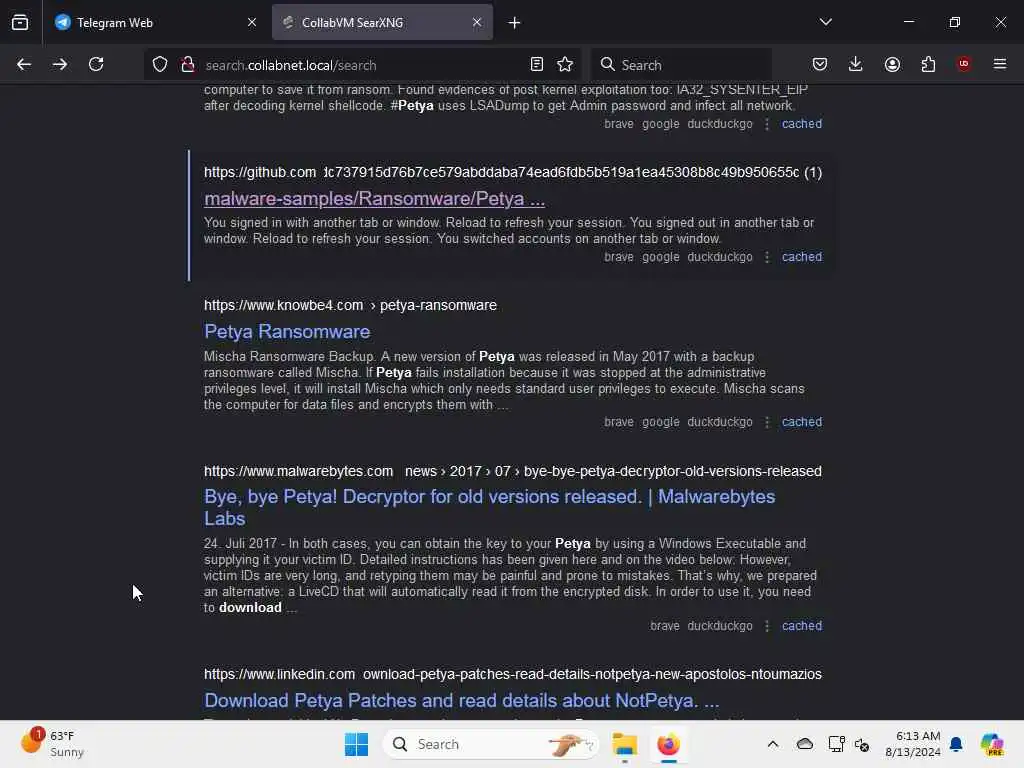The height and width of the screenshot is (768, 1024).
Task: Show the downloads panel
Action: [856, 64]
